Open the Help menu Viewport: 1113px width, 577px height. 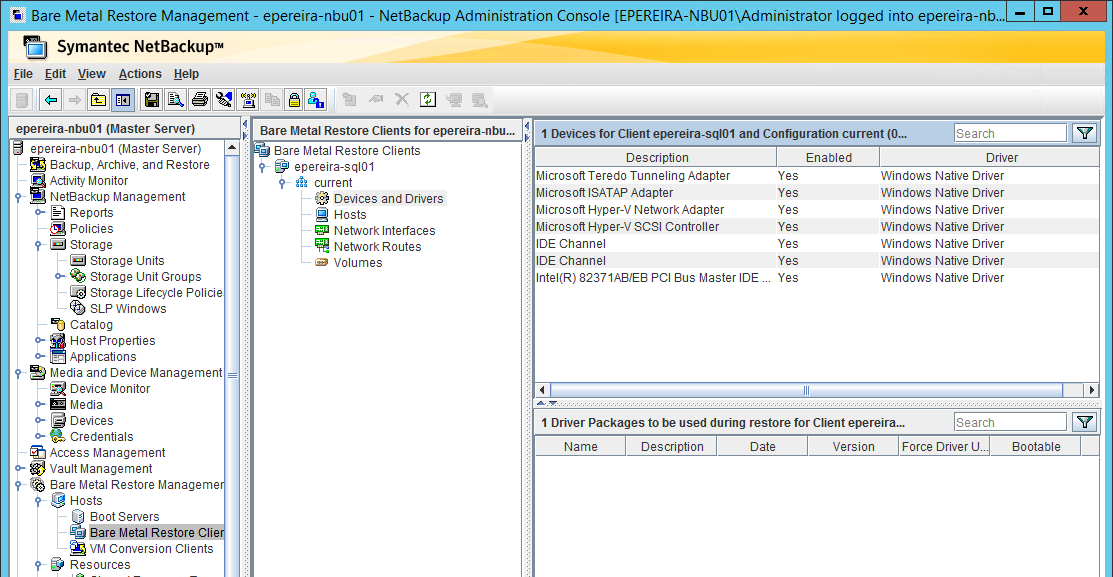click(186, 74)
